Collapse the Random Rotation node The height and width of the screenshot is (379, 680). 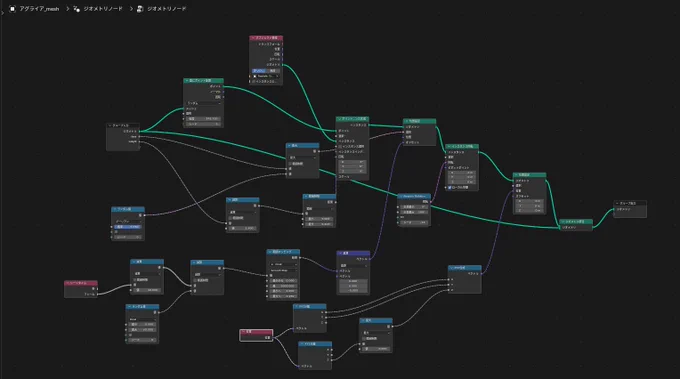point(401,196)
